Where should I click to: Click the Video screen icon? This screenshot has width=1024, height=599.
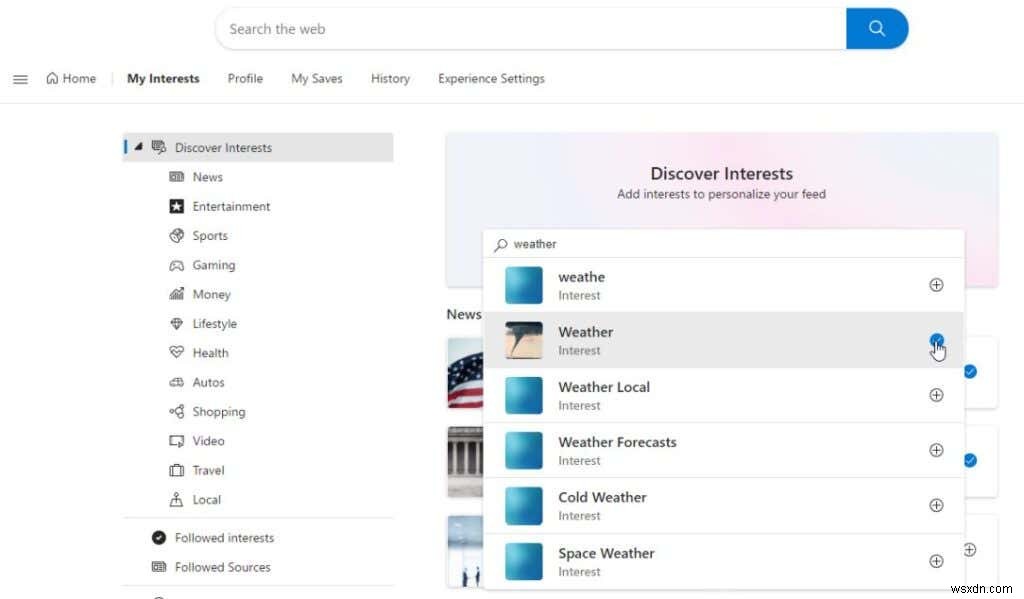tap(176, 441)
